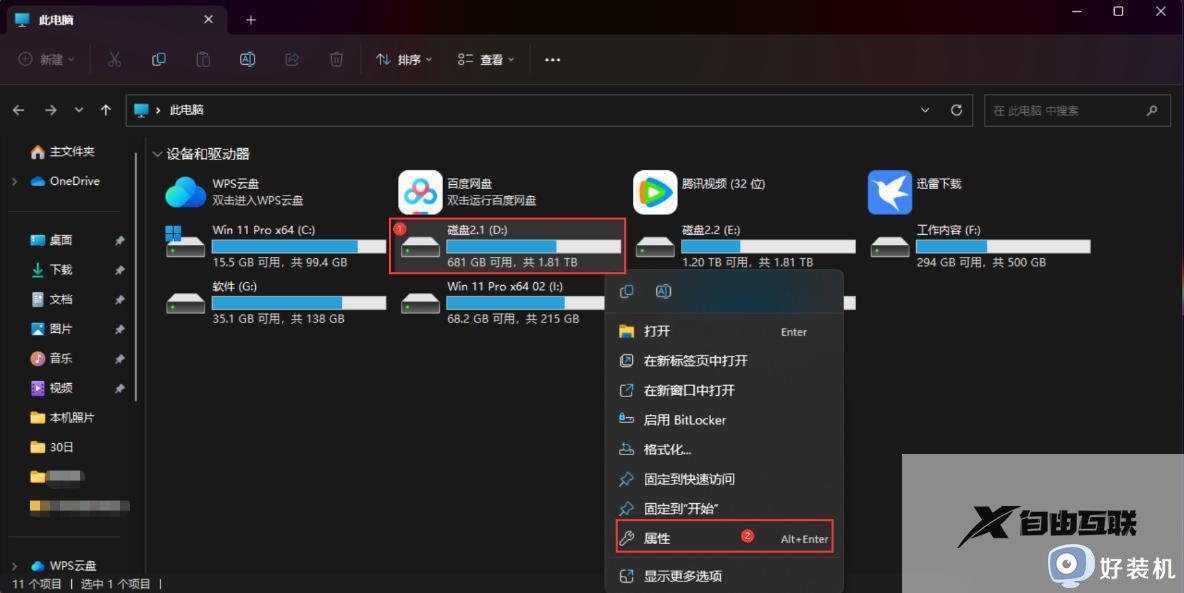The image size is (1184, 593).
Task: Click inside the 在此电脑中搜索 search box
Action: point(1070,110)
